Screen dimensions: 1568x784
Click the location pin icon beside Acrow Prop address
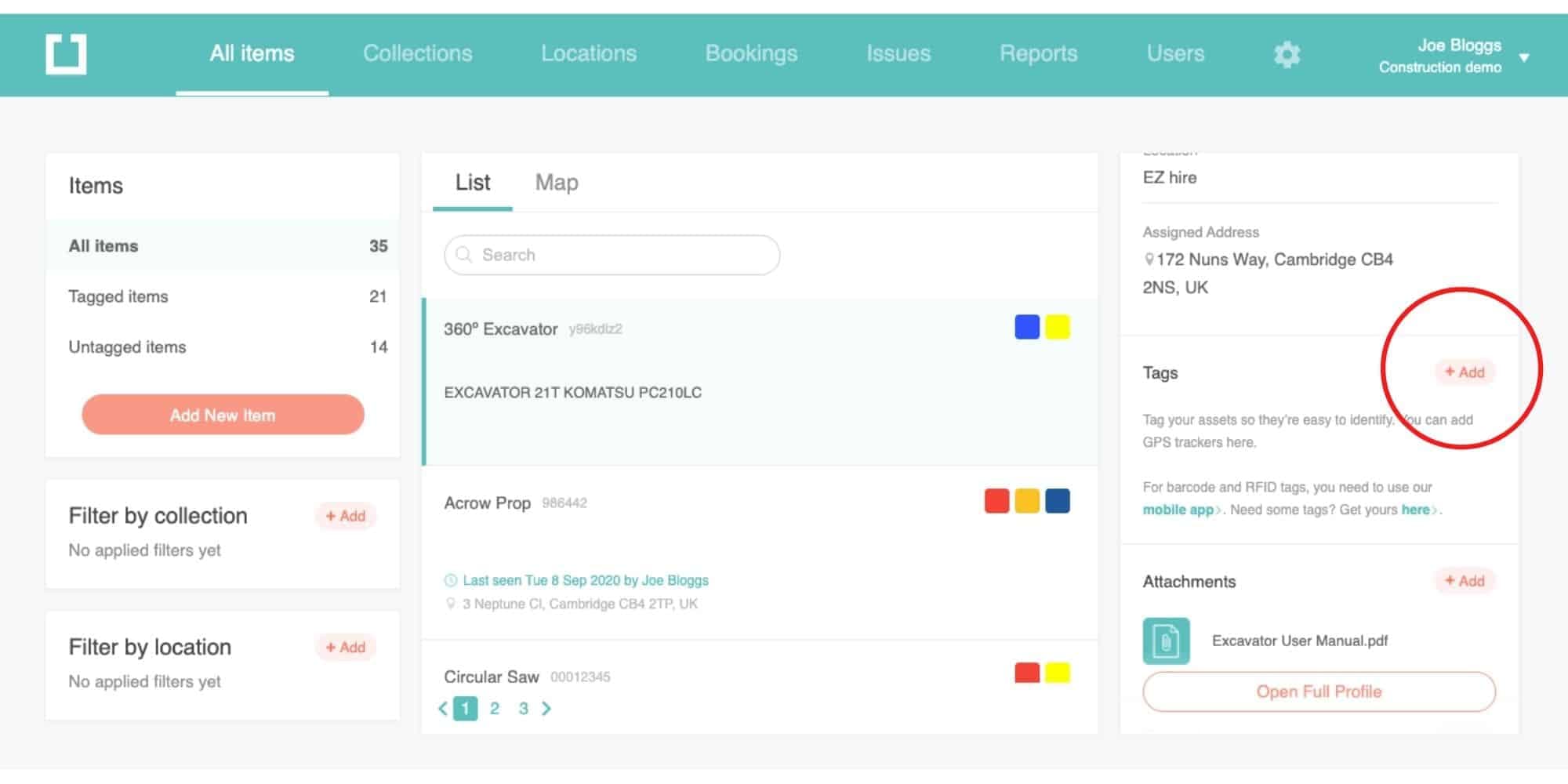tap(452, 604)
